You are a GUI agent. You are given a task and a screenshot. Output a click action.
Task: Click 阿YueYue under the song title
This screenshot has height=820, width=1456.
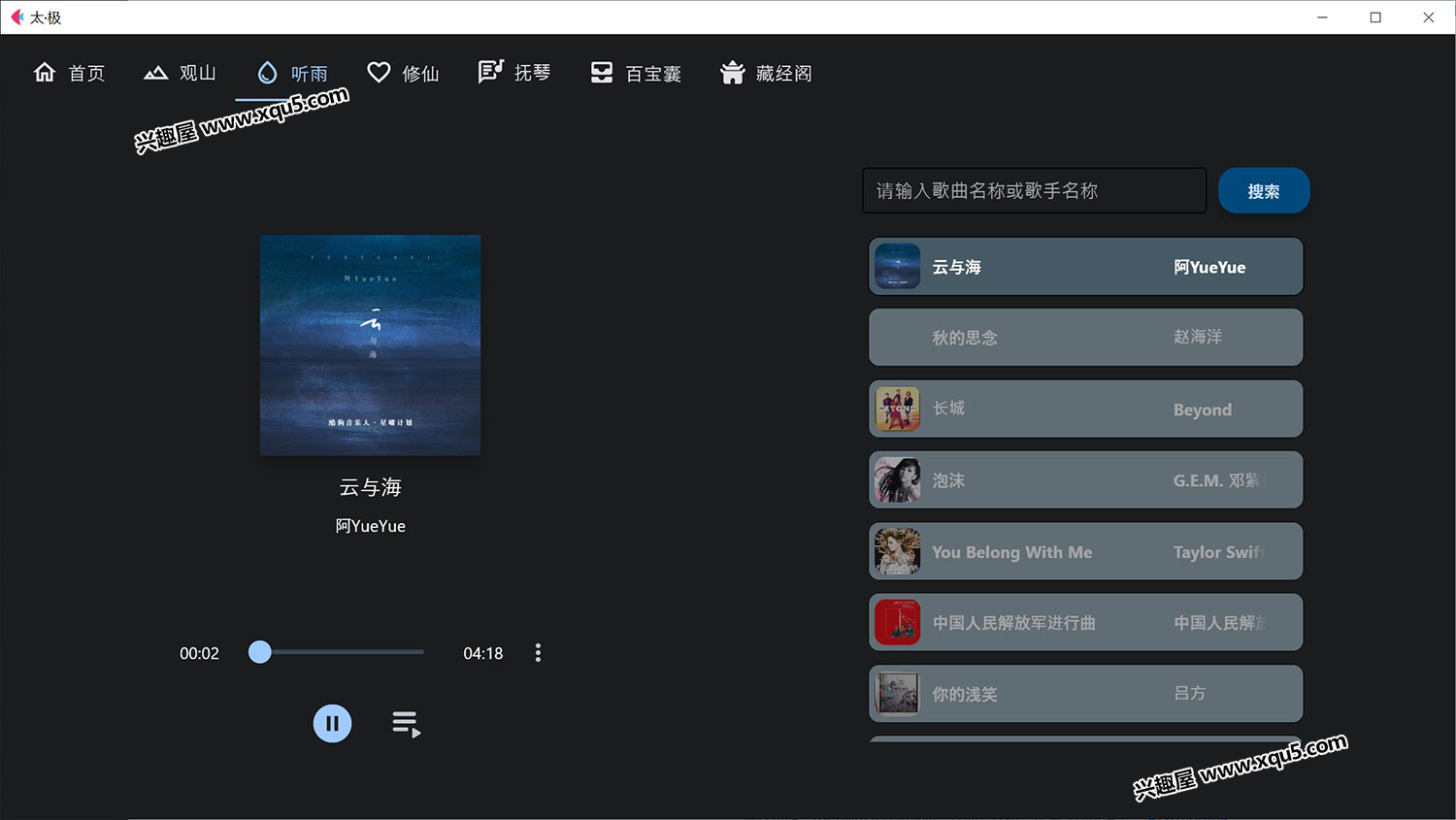tap(370, 526)
